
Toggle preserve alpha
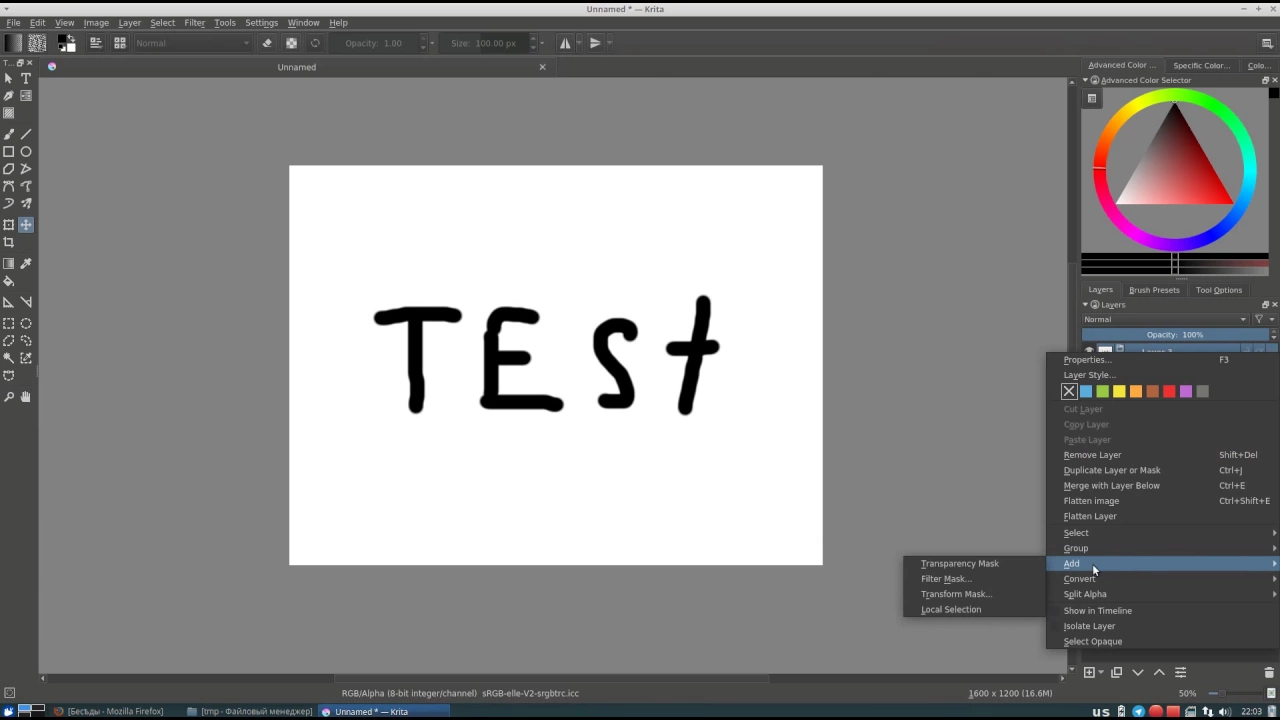tap(291, 43)
